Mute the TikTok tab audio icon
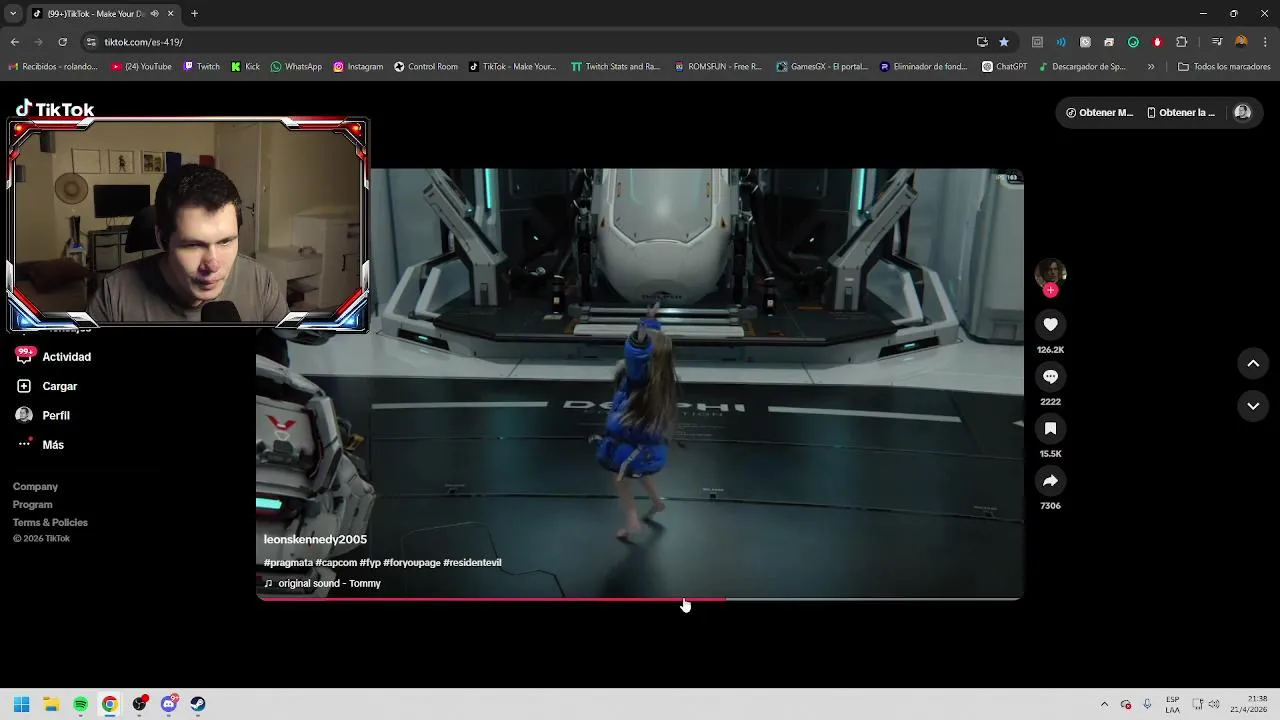 154,14
